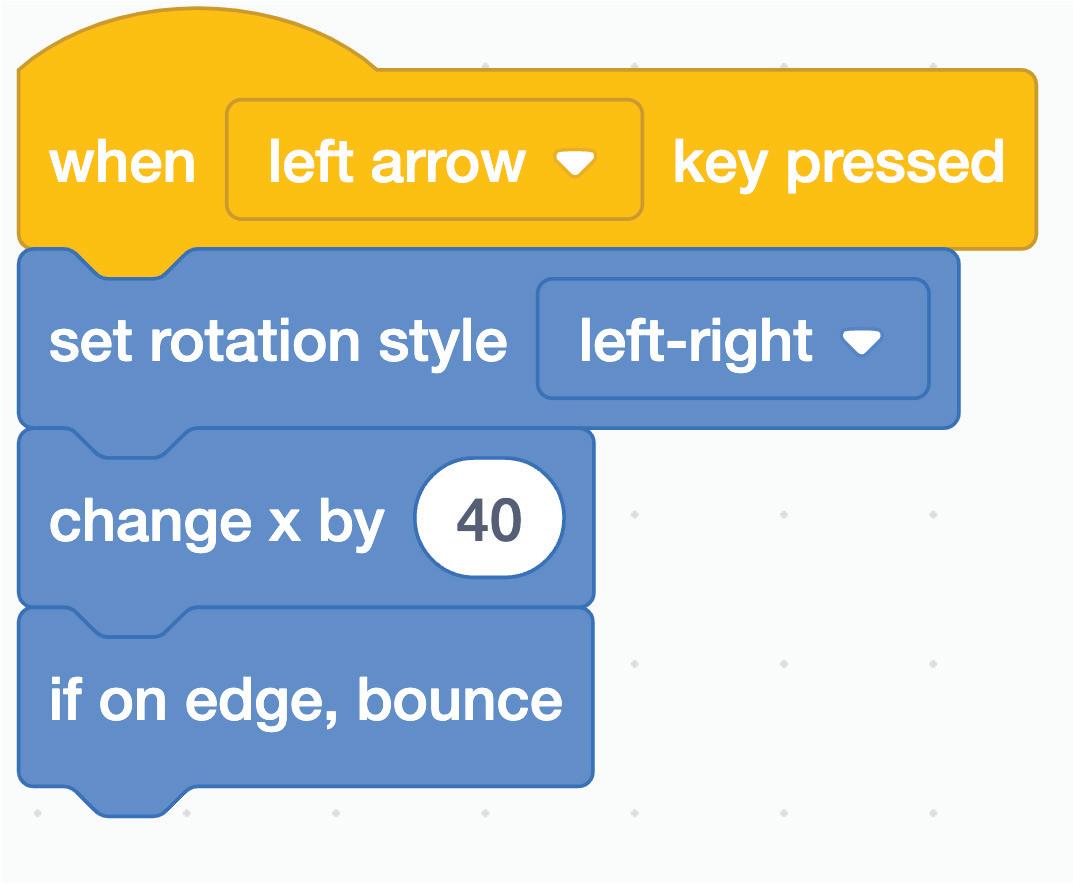Click the "set rotation style" label text
Image resolution: width=1073 pixels, height=884 pixels.
[278, 341]
